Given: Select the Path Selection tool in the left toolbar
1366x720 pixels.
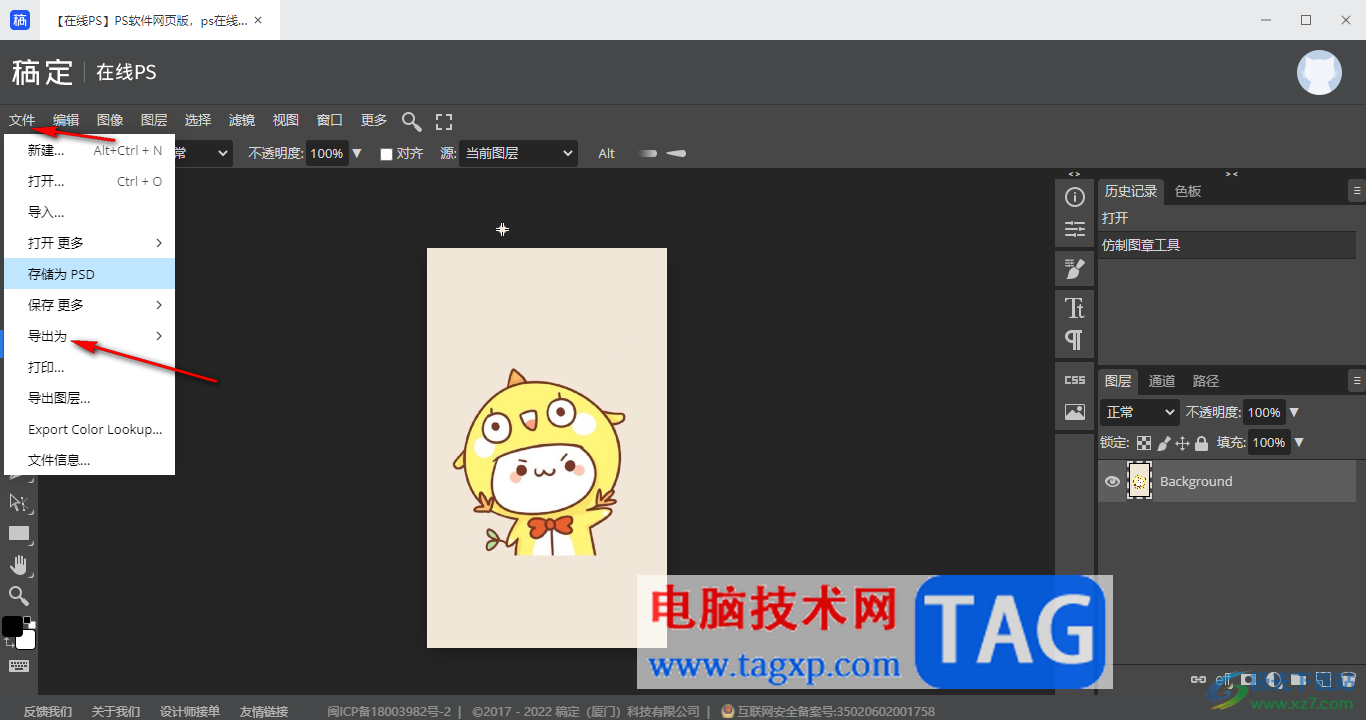Looking at the screenshot, I should pyautogui.click(x=18, y=502).
